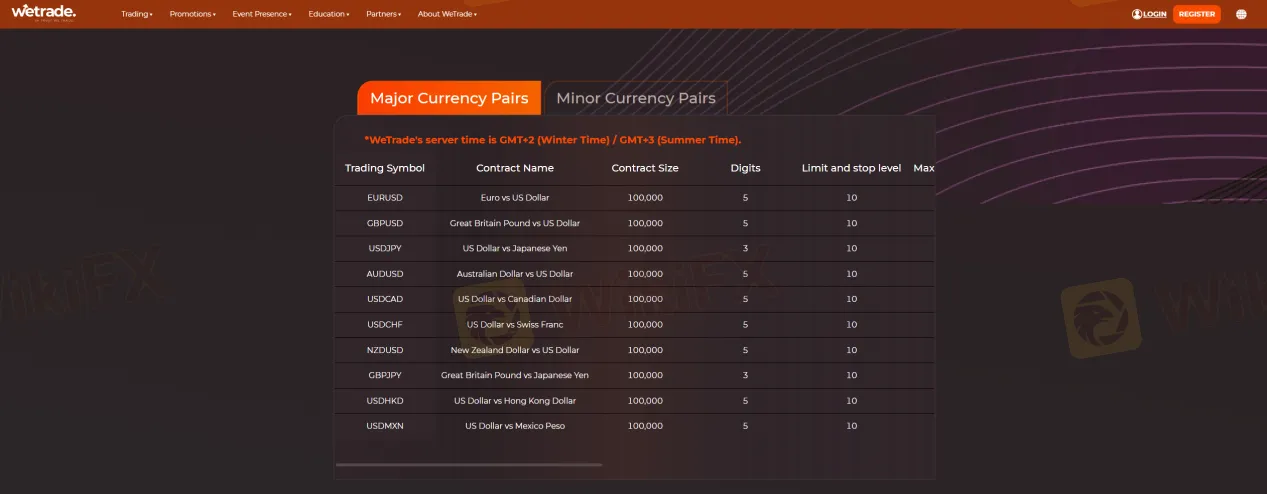Screen dimensions: 1267x494
Task: Click the USDJPY digits value 3
Action: point(745,248)
